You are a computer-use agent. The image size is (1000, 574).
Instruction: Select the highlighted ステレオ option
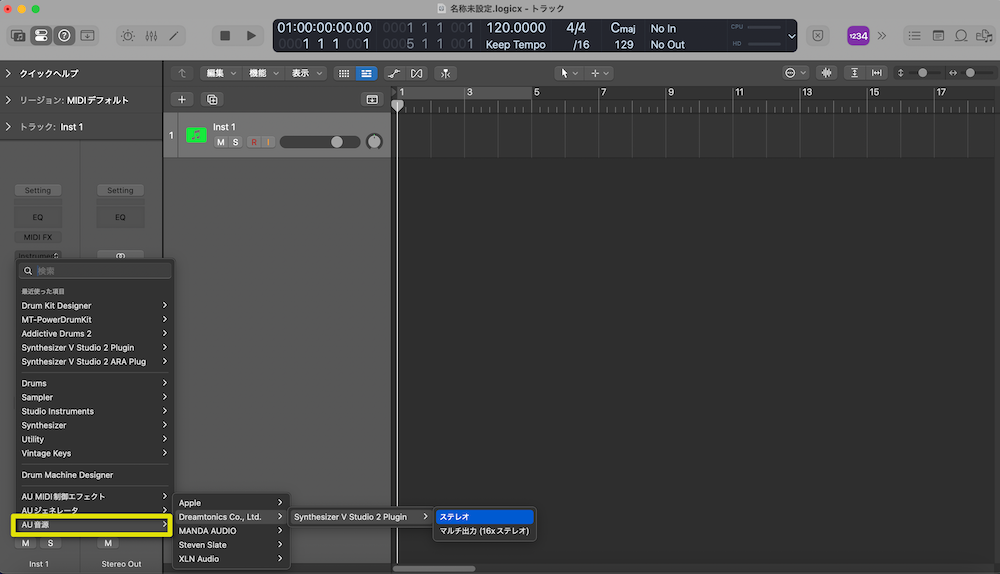485,517
